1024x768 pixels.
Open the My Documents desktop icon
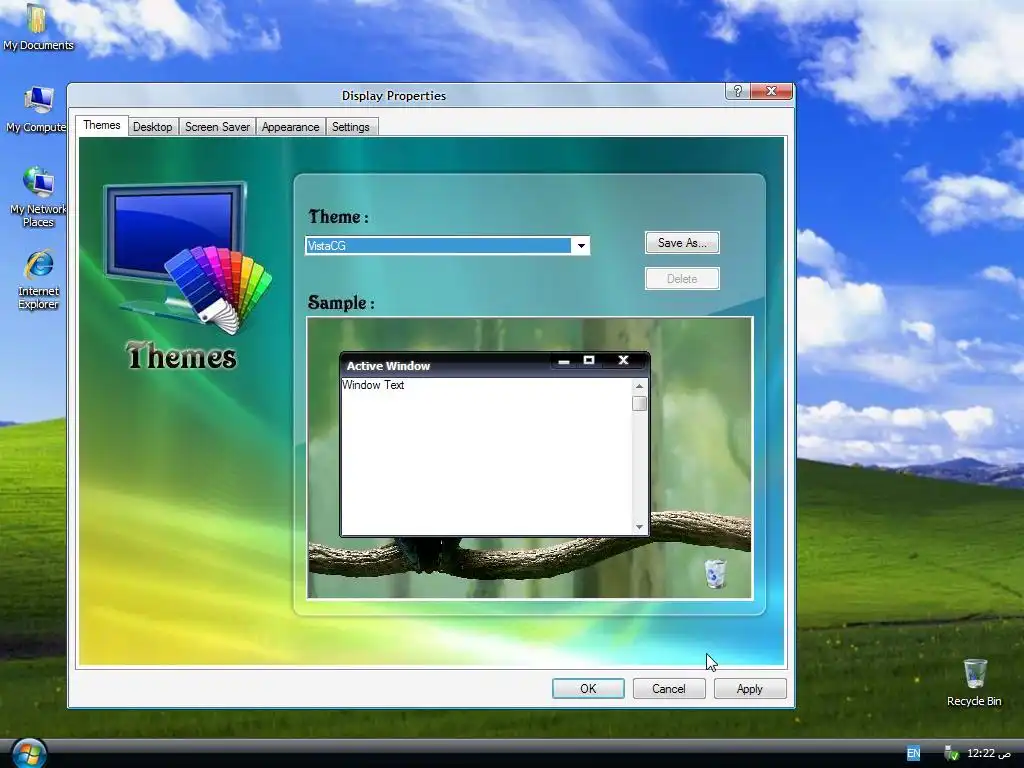pos(37,27)
